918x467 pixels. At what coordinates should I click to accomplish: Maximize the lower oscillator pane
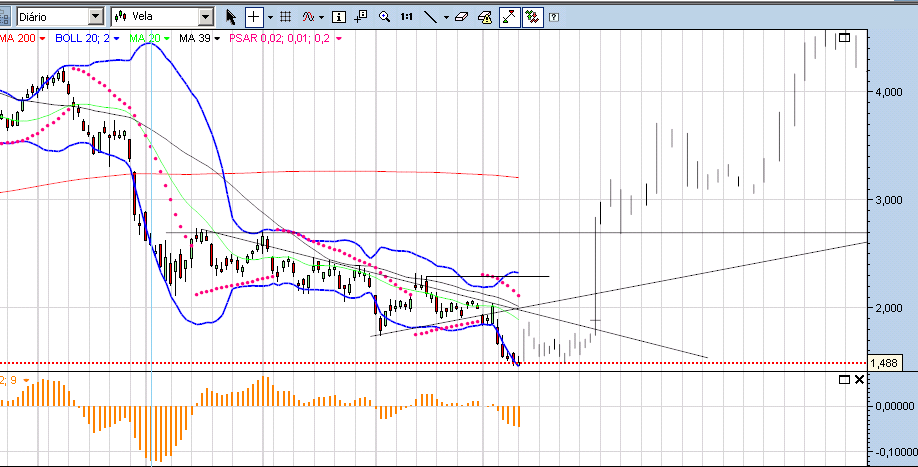click(x=844, y=380)
